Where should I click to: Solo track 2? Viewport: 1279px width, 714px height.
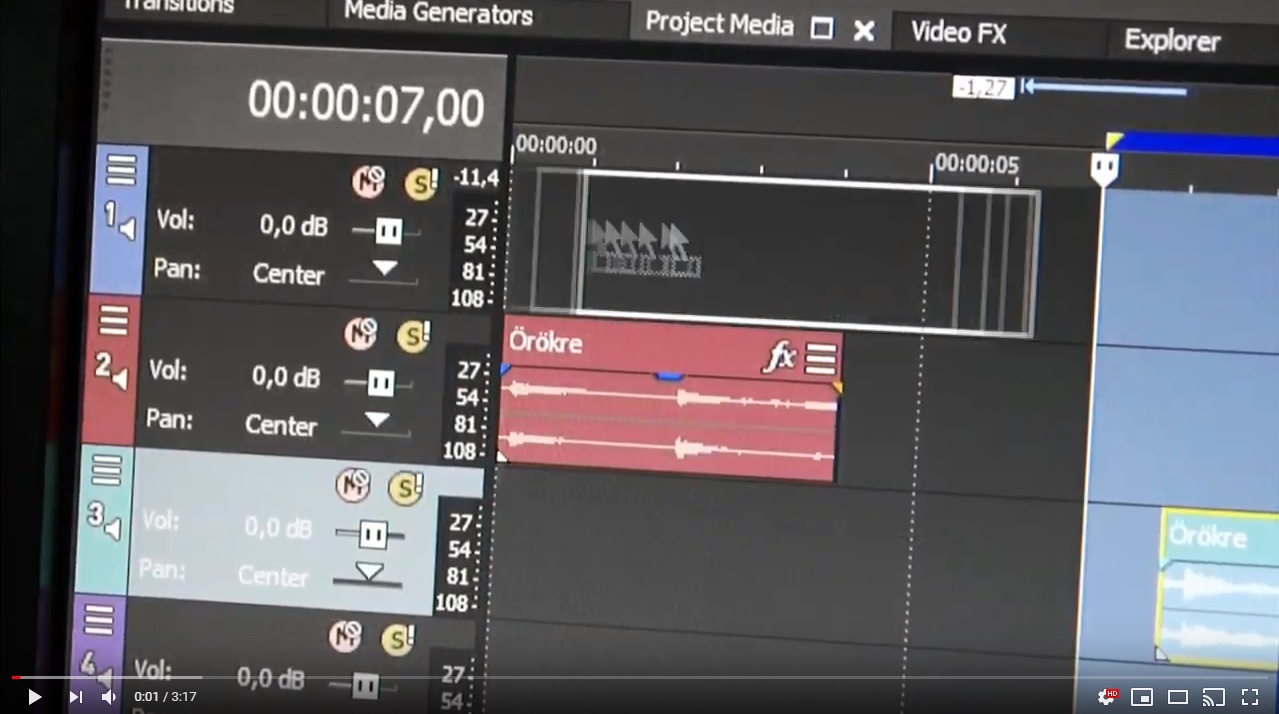[x=413, y=335]
